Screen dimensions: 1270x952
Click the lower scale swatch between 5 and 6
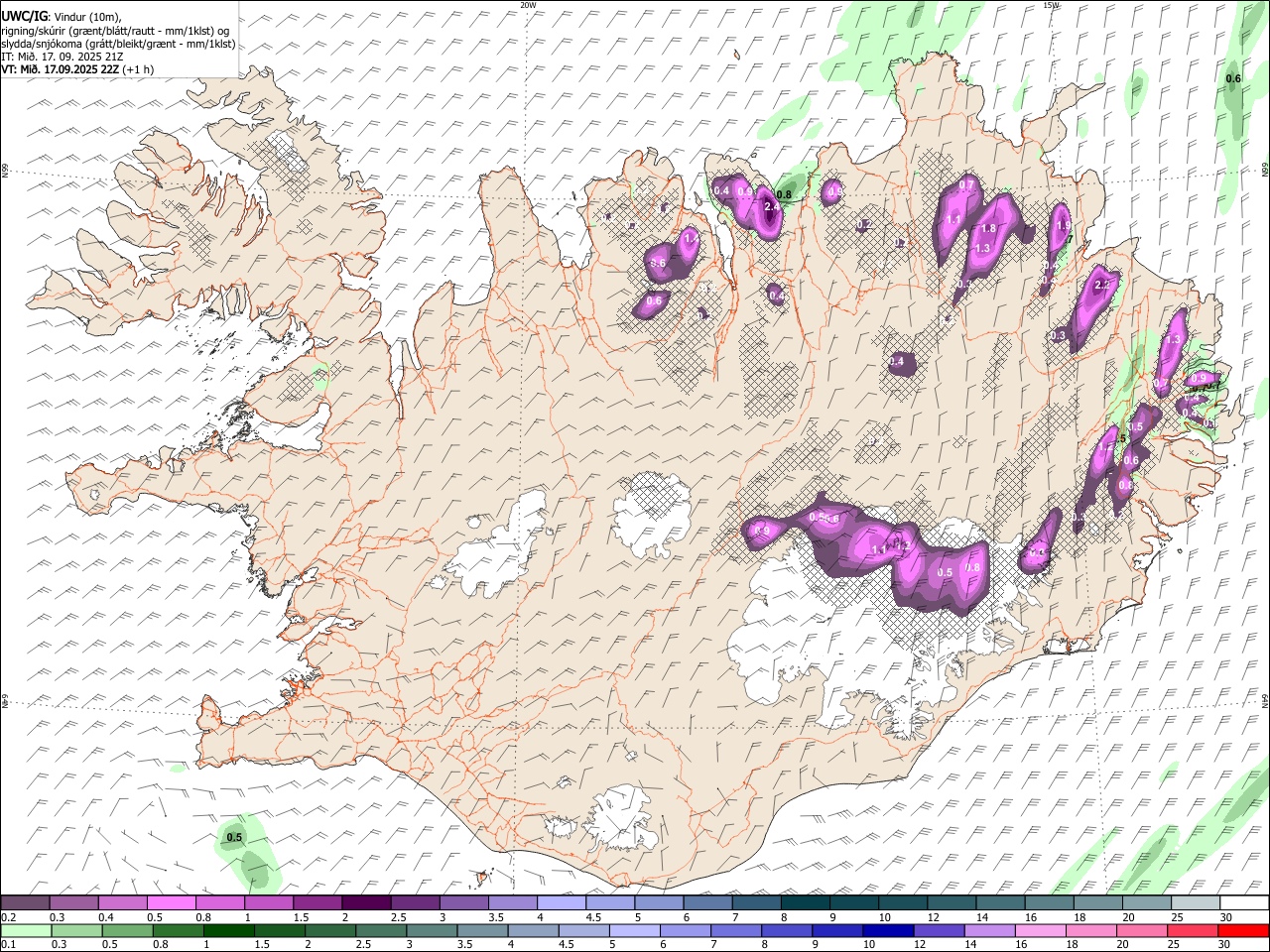(x=634, y=930)
